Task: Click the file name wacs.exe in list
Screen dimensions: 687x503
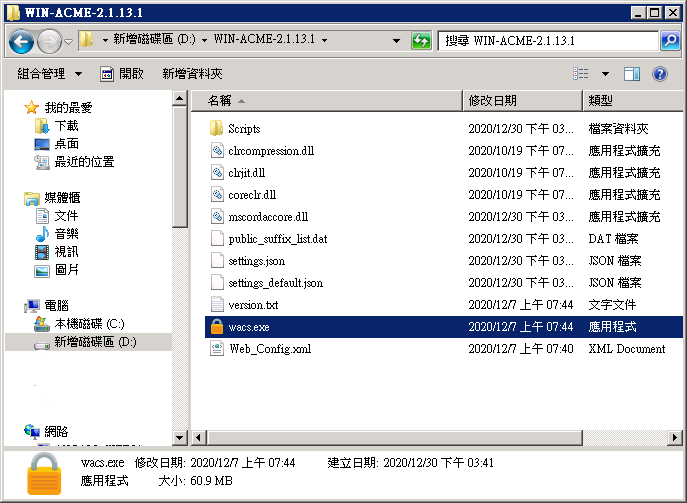Action: pyautogui.click(x=249, y=327)
